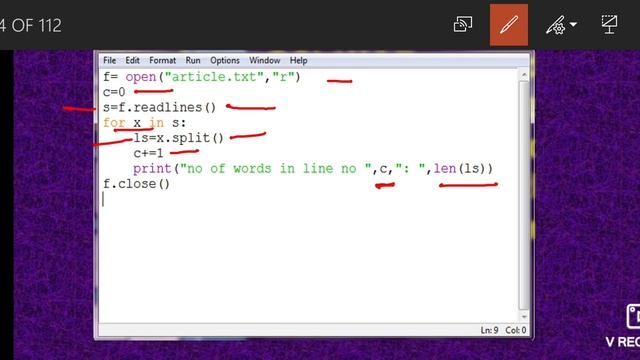Viewport: 640px width, 360px height.
Task: Open the Window menu
Action: click(x=264, y=60)
